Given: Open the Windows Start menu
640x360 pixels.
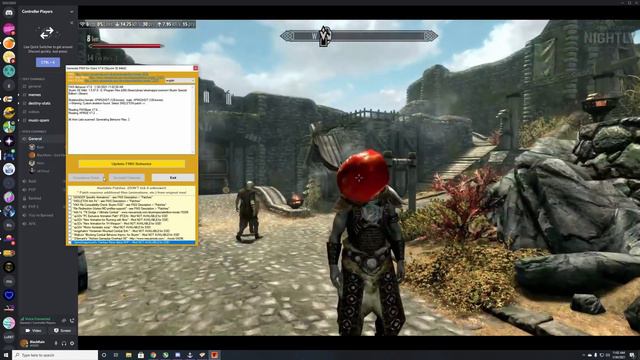Looking at the screenshot, I should point(6,355).
